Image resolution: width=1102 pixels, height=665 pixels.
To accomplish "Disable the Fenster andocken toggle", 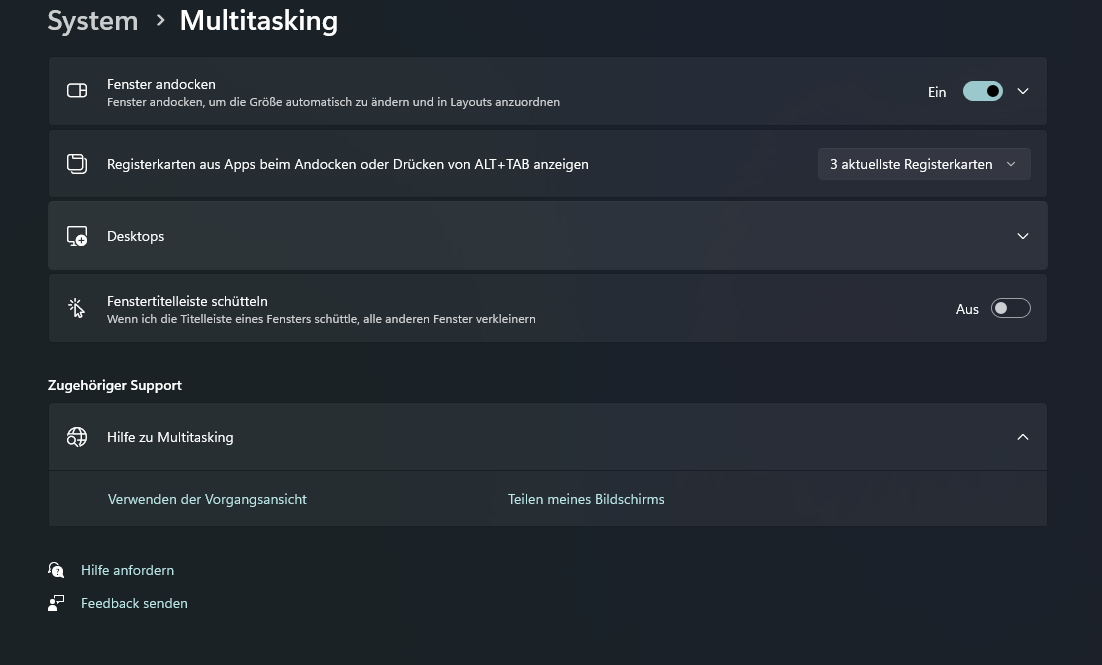I will pyautogui.click(x=982, y=91).
